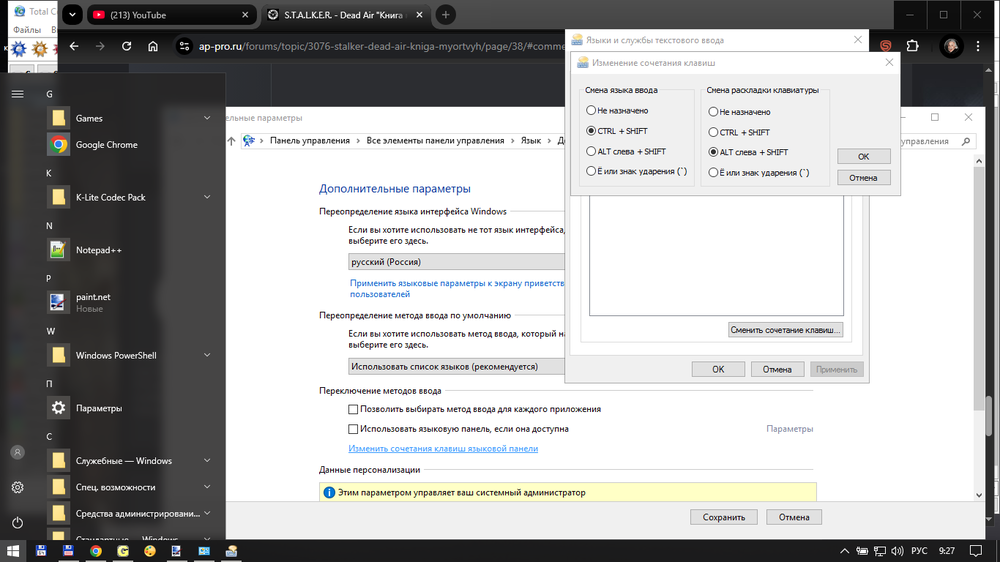
Task: Select CTRL + SHIFT for keyboard layout
Action: click(x=713, y=132)
